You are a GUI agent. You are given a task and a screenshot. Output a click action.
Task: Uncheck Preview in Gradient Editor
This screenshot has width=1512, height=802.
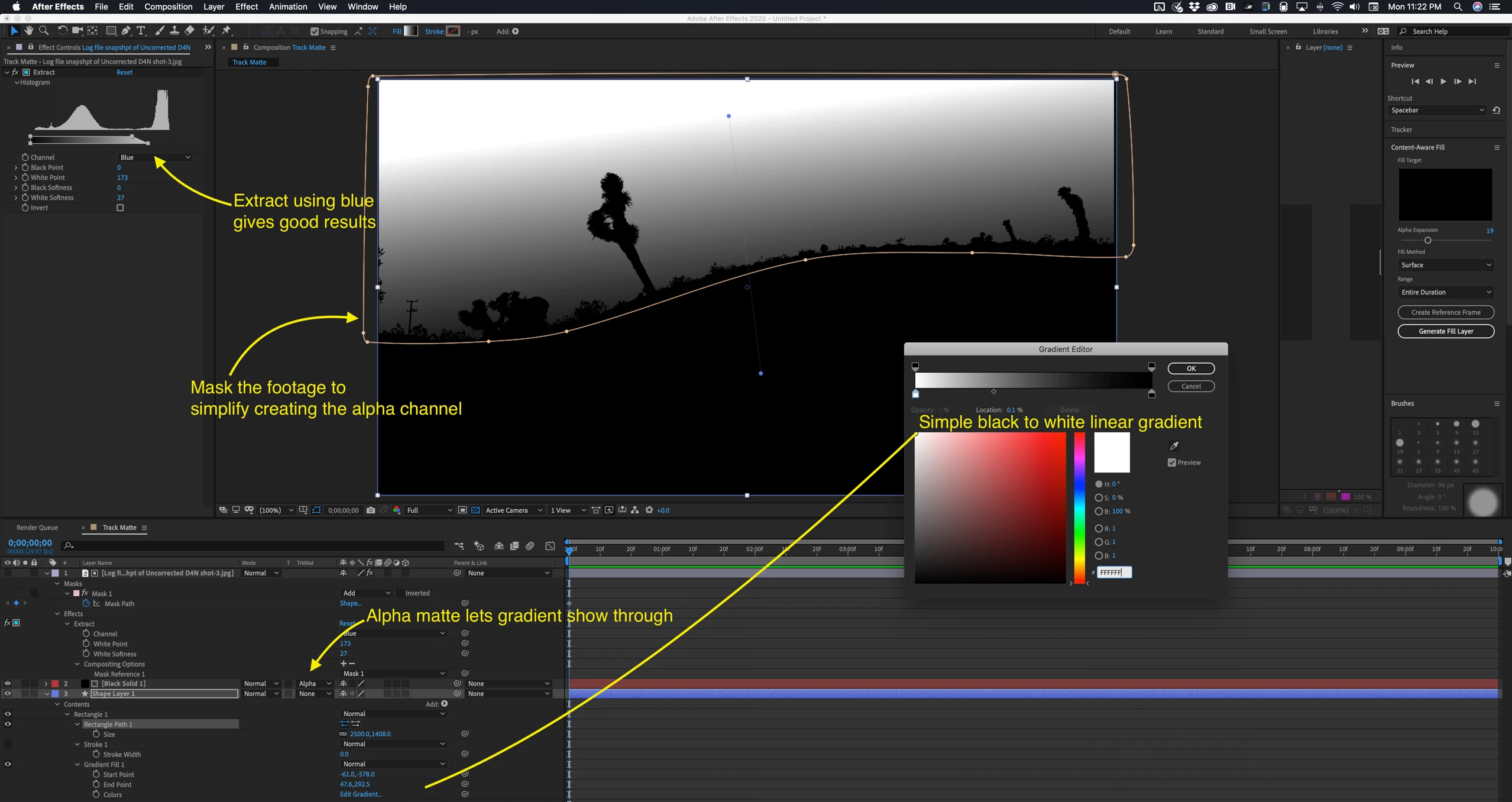pos(1171,463)
